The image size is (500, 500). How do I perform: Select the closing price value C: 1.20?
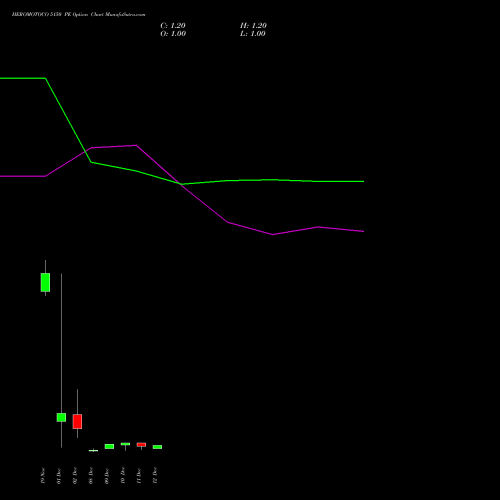(173, 26)
